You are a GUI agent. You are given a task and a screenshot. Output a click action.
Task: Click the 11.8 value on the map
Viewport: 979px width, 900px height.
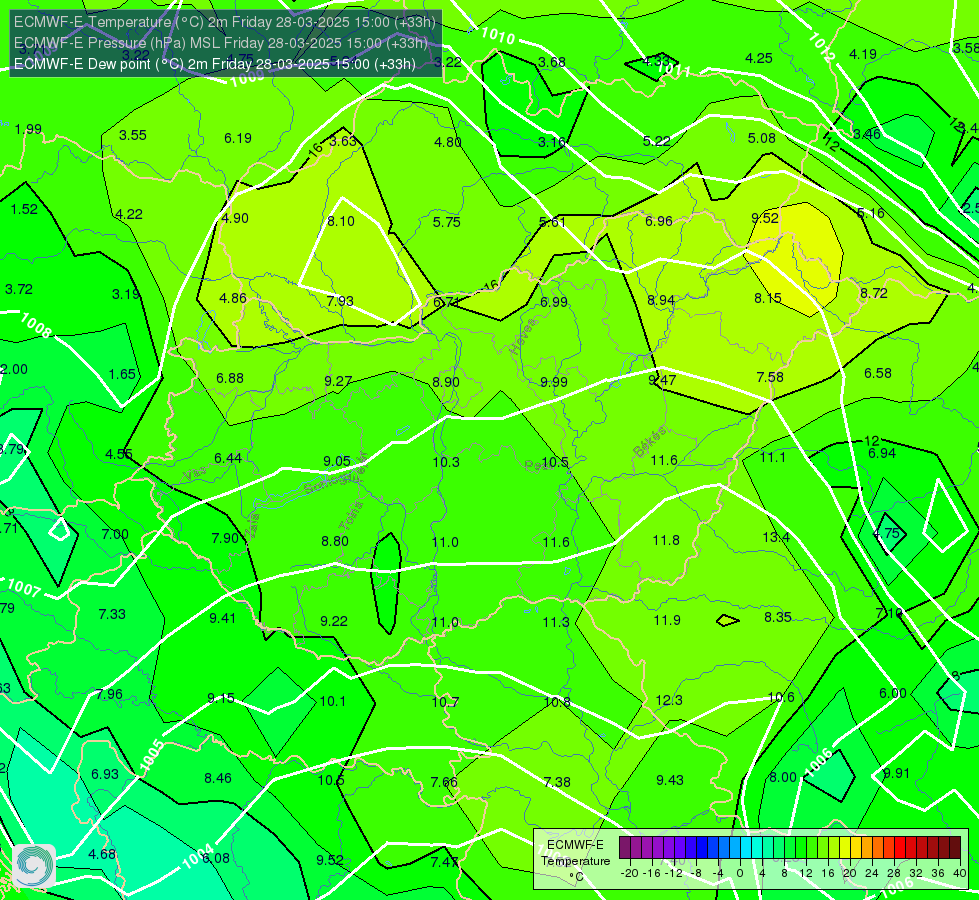(666, 540)
